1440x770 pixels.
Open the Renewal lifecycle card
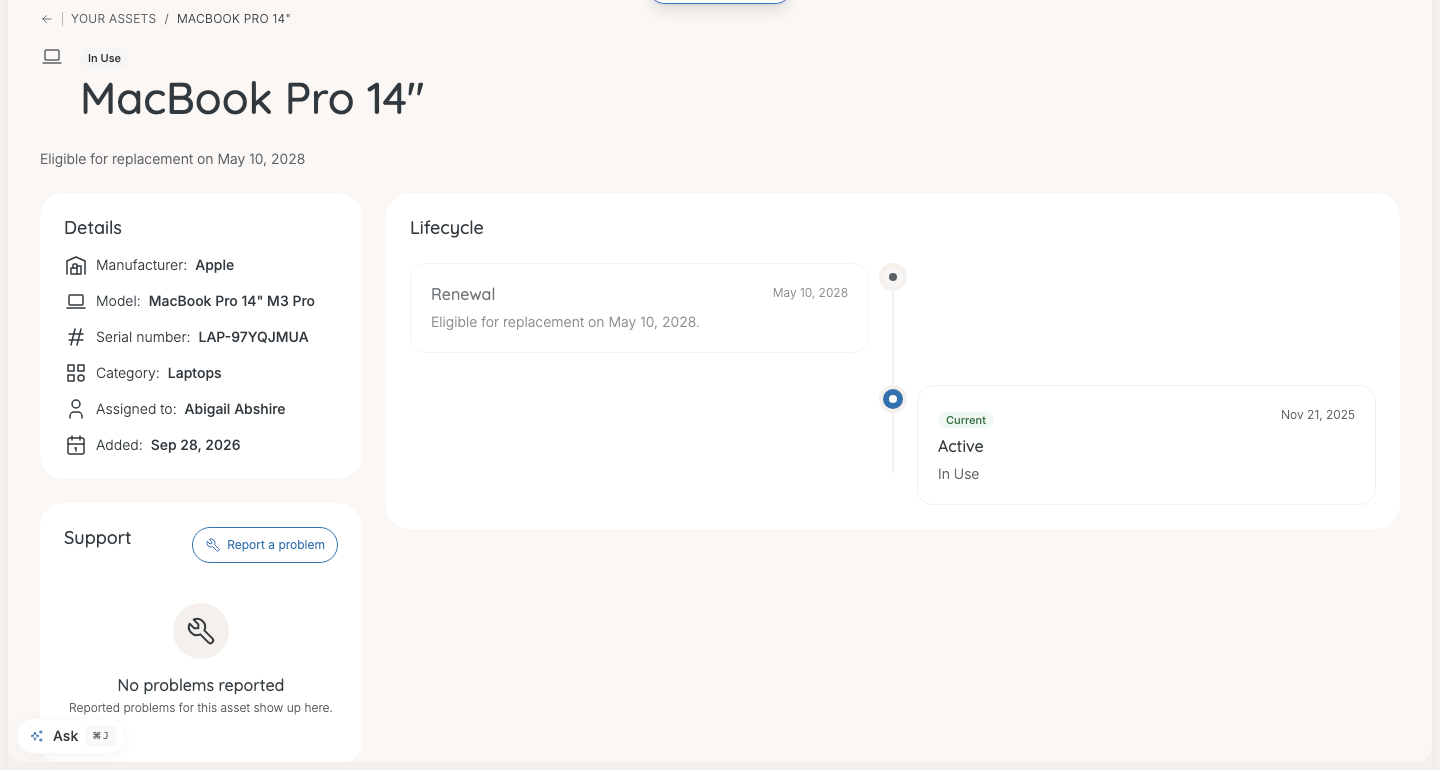tap(640, 308)
